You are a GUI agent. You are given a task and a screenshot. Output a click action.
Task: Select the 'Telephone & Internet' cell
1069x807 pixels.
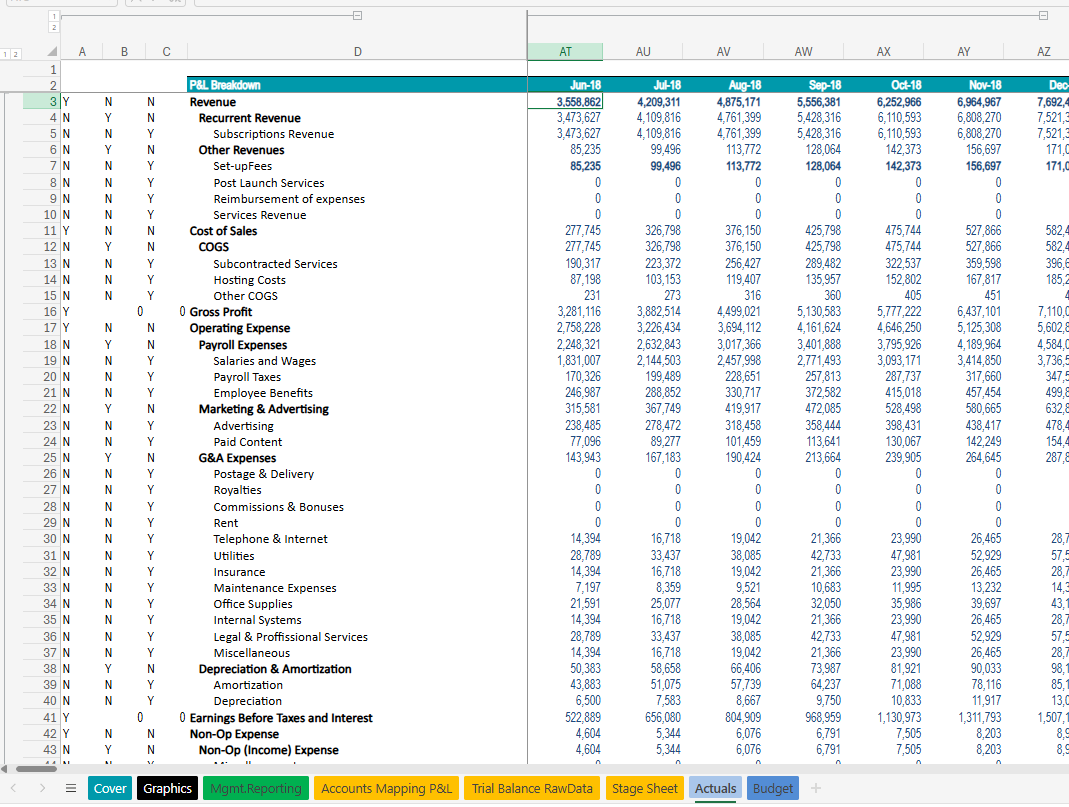(x=357, y=539)
